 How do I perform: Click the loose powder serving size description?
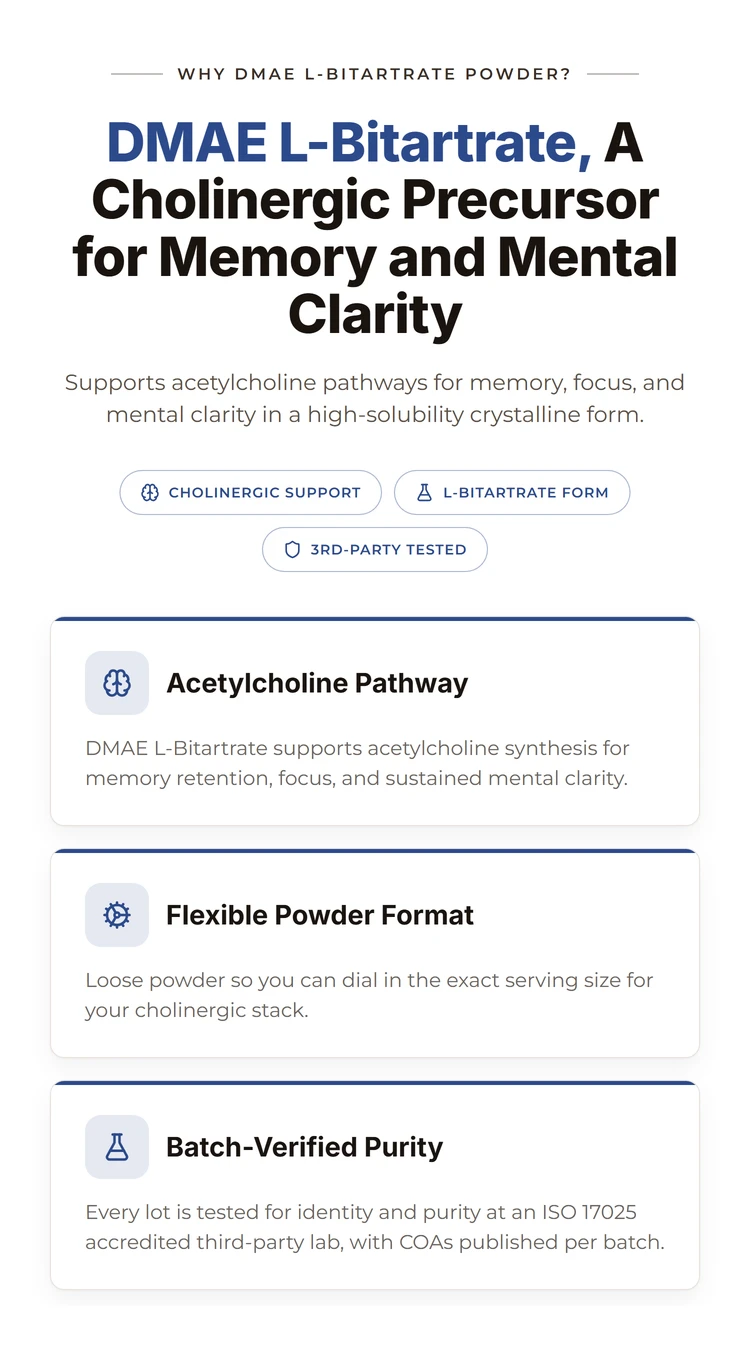(x=369, y=995)
